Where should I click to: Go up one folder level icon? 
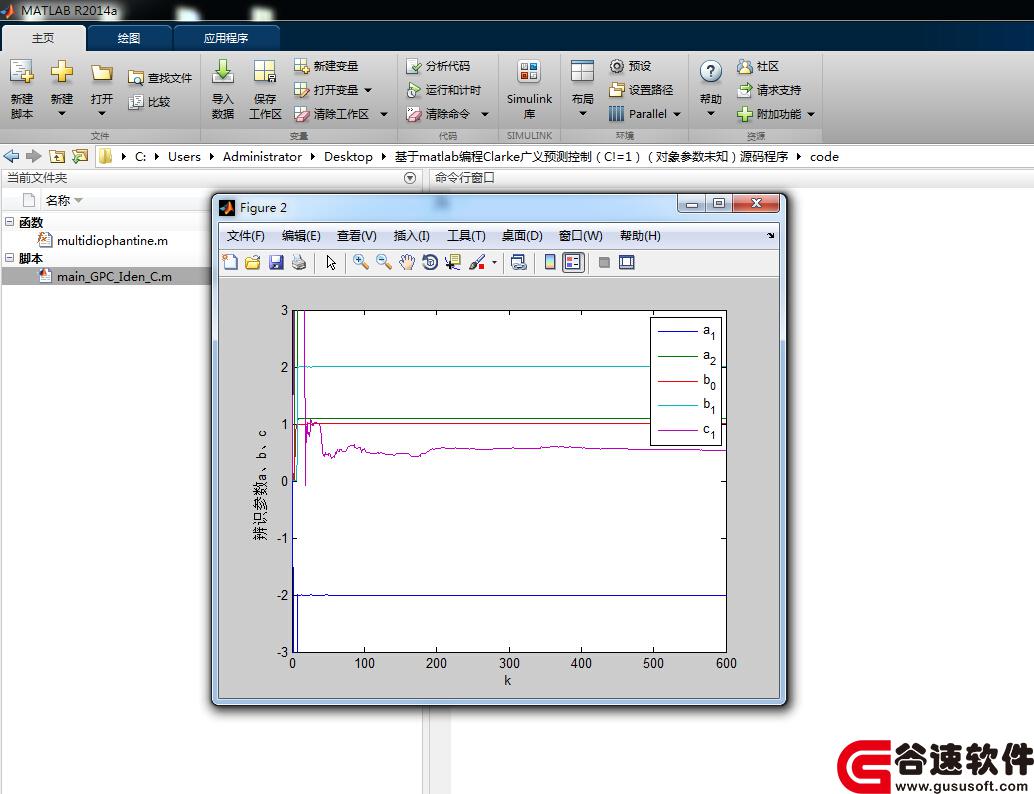coord(57,156)
